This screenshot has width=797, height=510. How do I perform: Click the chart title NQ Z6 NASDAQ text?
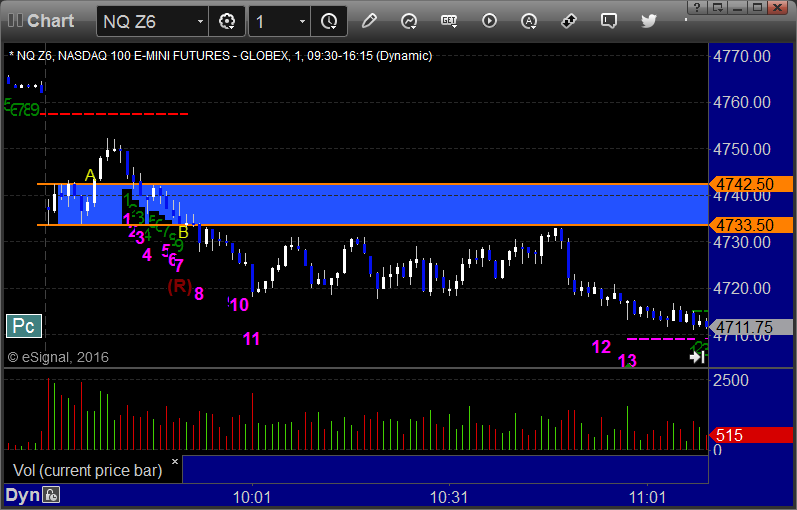click(221, 55)
